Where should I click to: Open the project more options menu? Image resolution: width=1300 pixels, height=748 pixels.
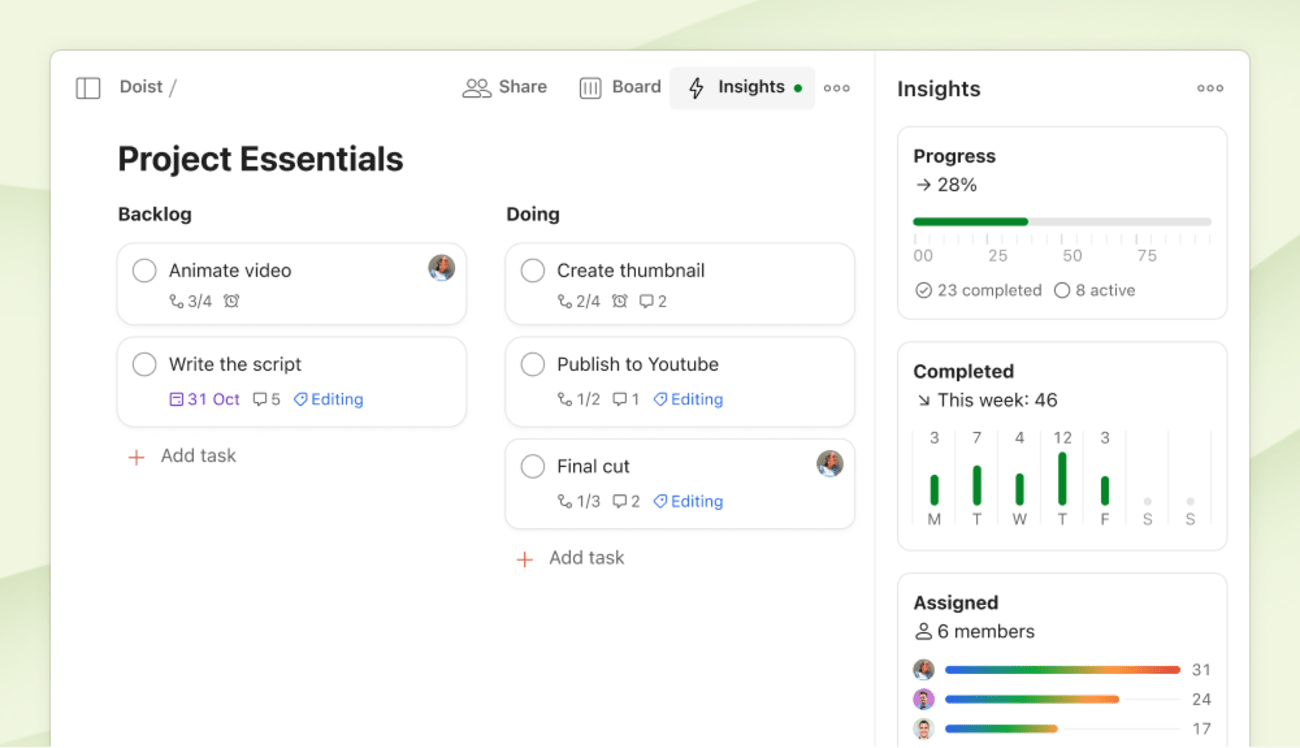pos(837,88)
